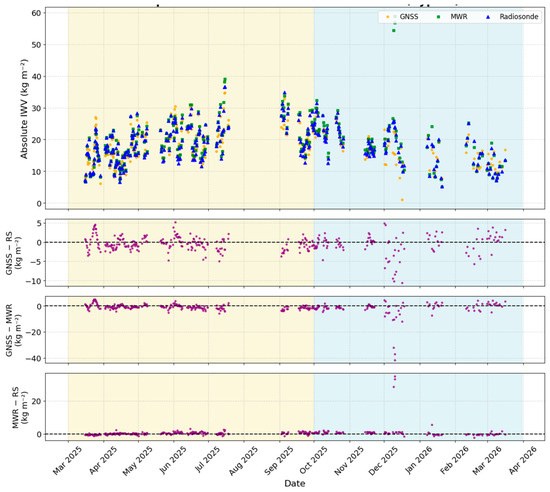Click the MWR − RS axis label
This screenshot has width=550, height=492.
tap(20, 407)
